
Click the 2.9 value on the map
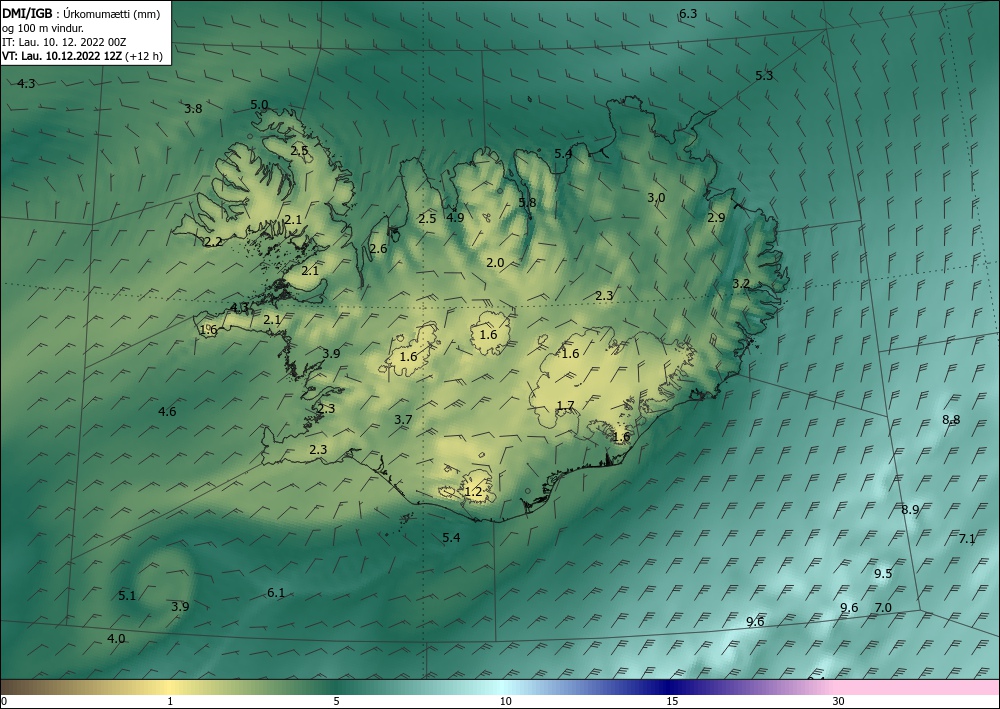coord(716,217)
